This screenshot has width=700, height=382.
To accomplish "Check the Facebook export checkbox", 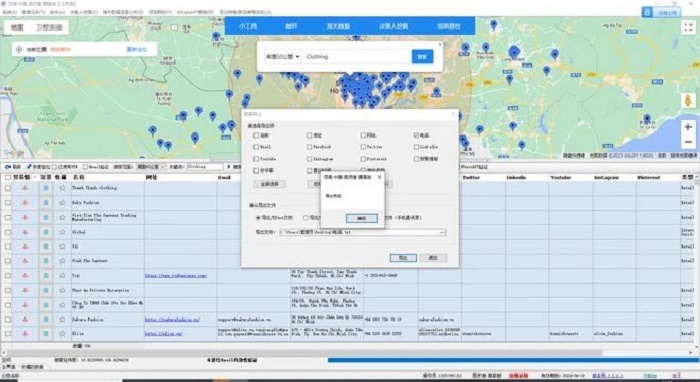I will tap(309, 146).
